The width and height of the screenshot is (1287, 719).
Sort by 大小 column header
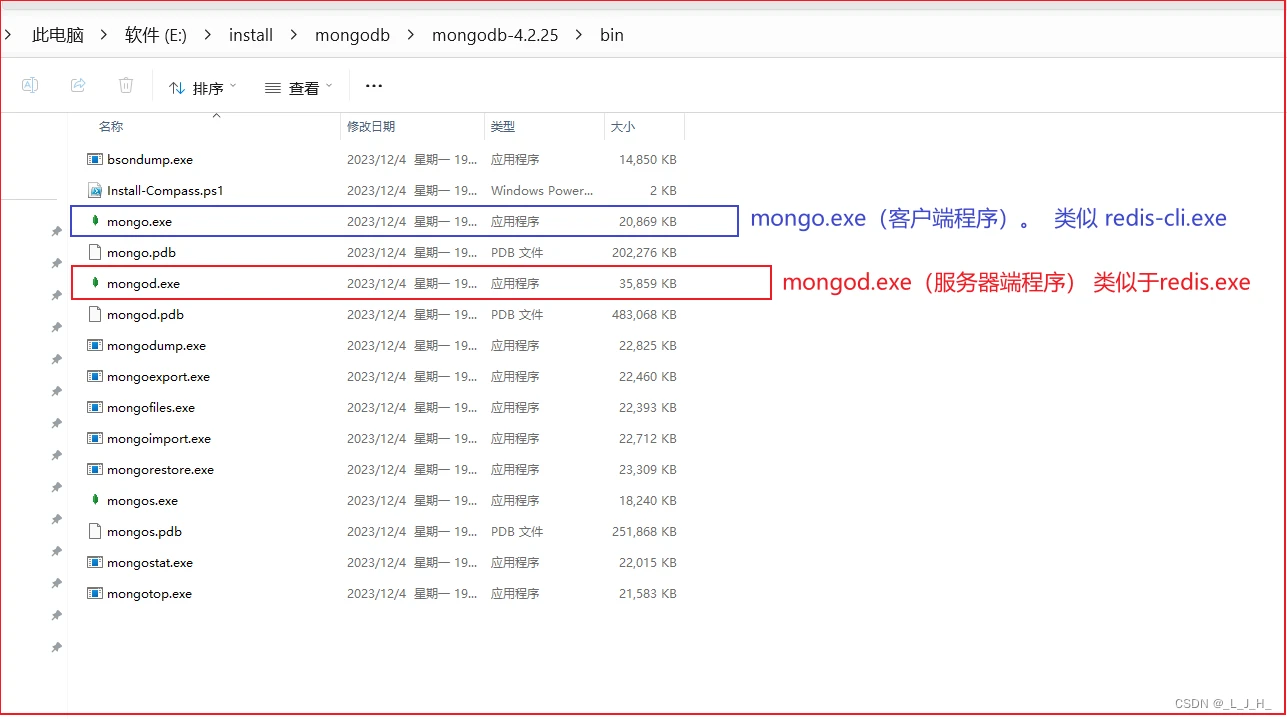[623, 127]
